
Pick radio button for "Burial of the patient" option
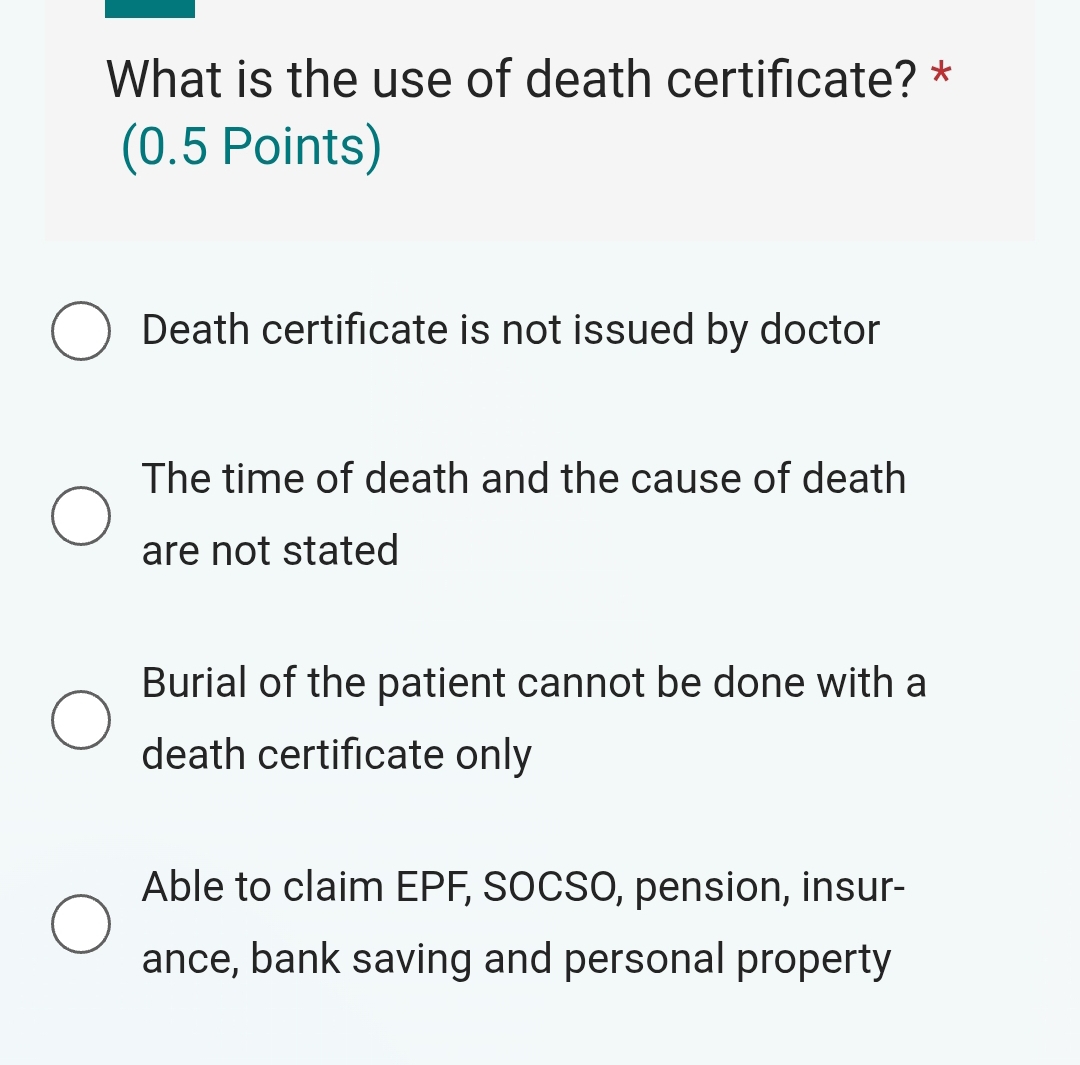[81, 719]
